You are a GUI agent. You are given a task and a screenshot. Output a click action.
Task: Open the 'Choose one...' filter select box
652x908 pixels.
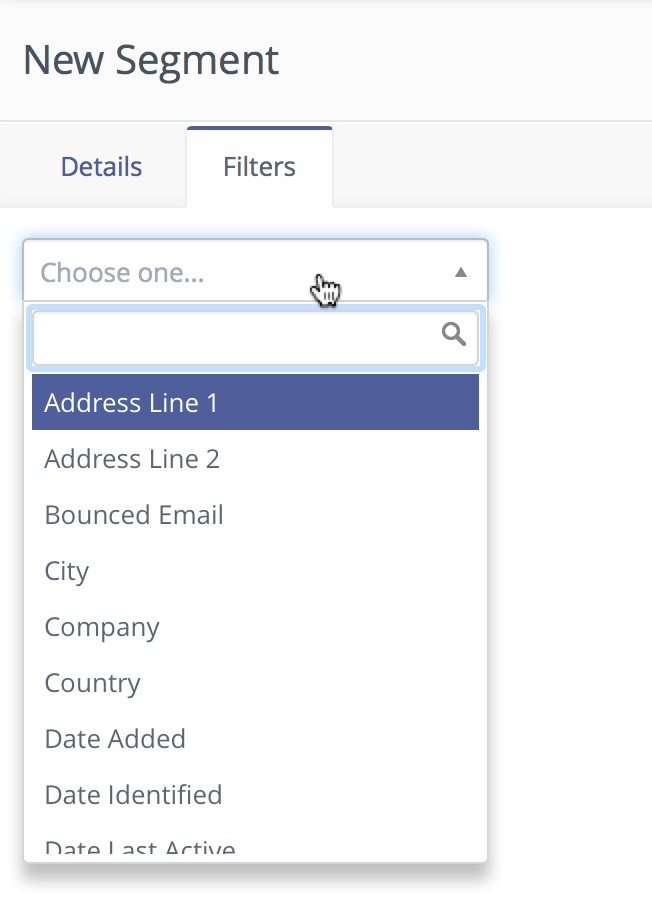point(240,272)
